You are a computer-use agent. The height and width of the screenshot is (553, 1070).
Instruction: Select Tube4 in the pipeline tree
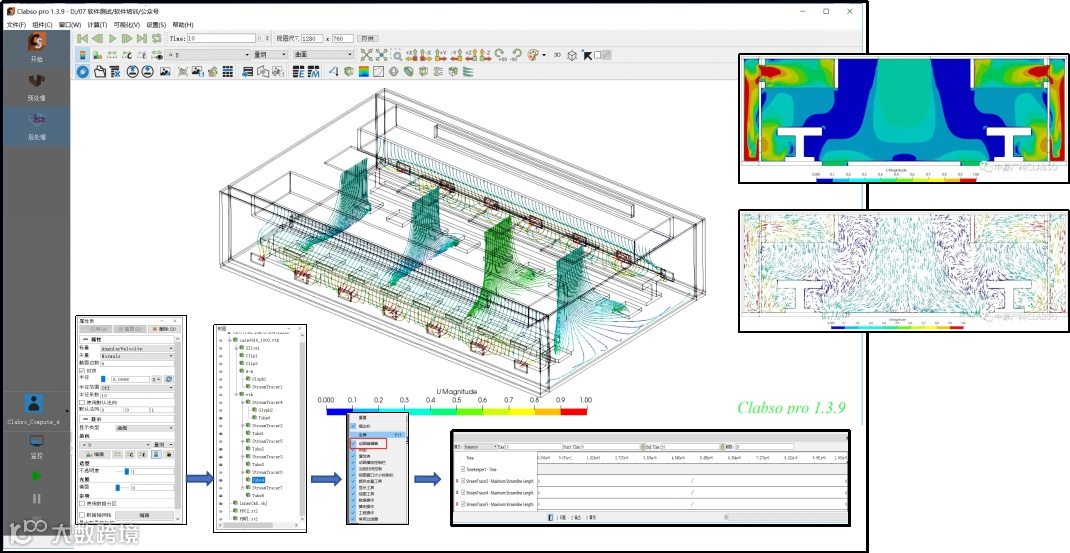pos(259,480)
